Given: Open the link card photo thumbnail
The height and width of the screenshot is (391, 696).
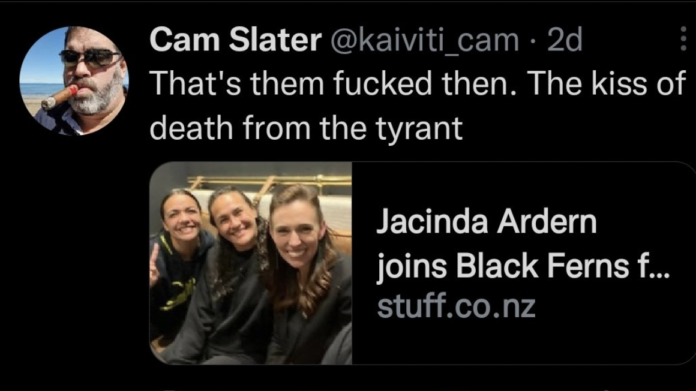Looking at the screenshot, I should (x=251, y=263).
